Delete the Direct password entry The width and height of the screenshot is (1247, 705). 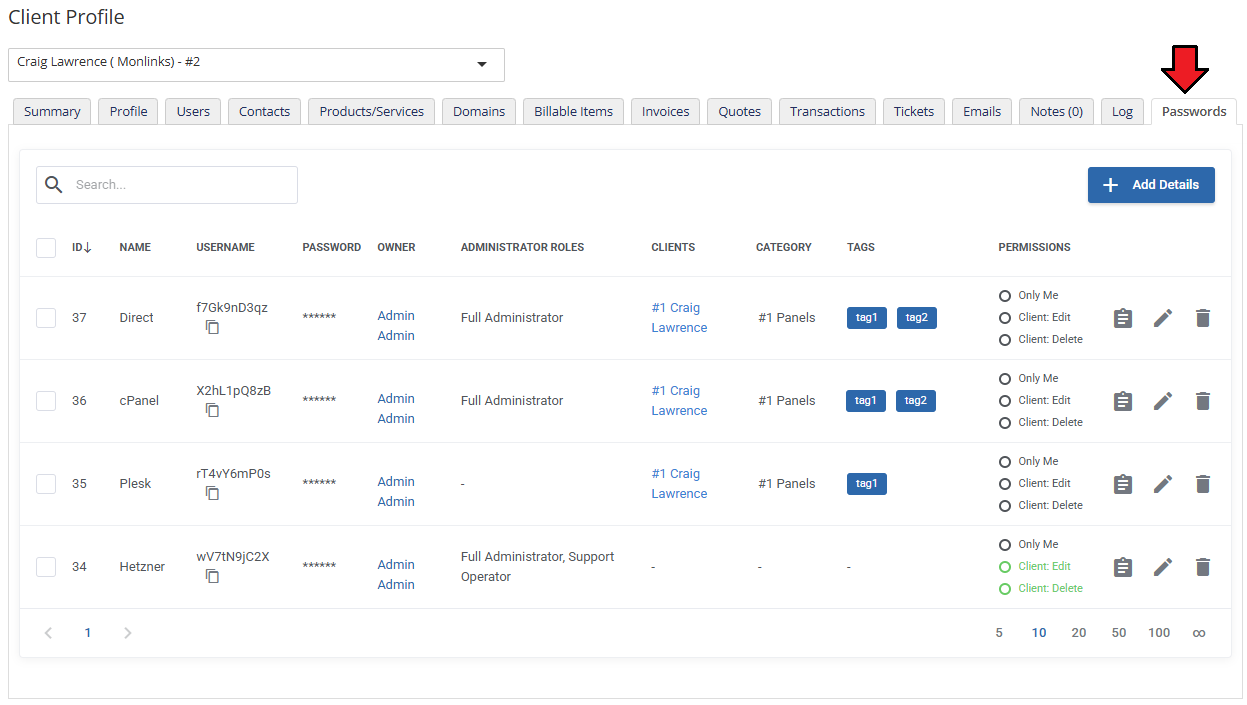coord(1203,318)
